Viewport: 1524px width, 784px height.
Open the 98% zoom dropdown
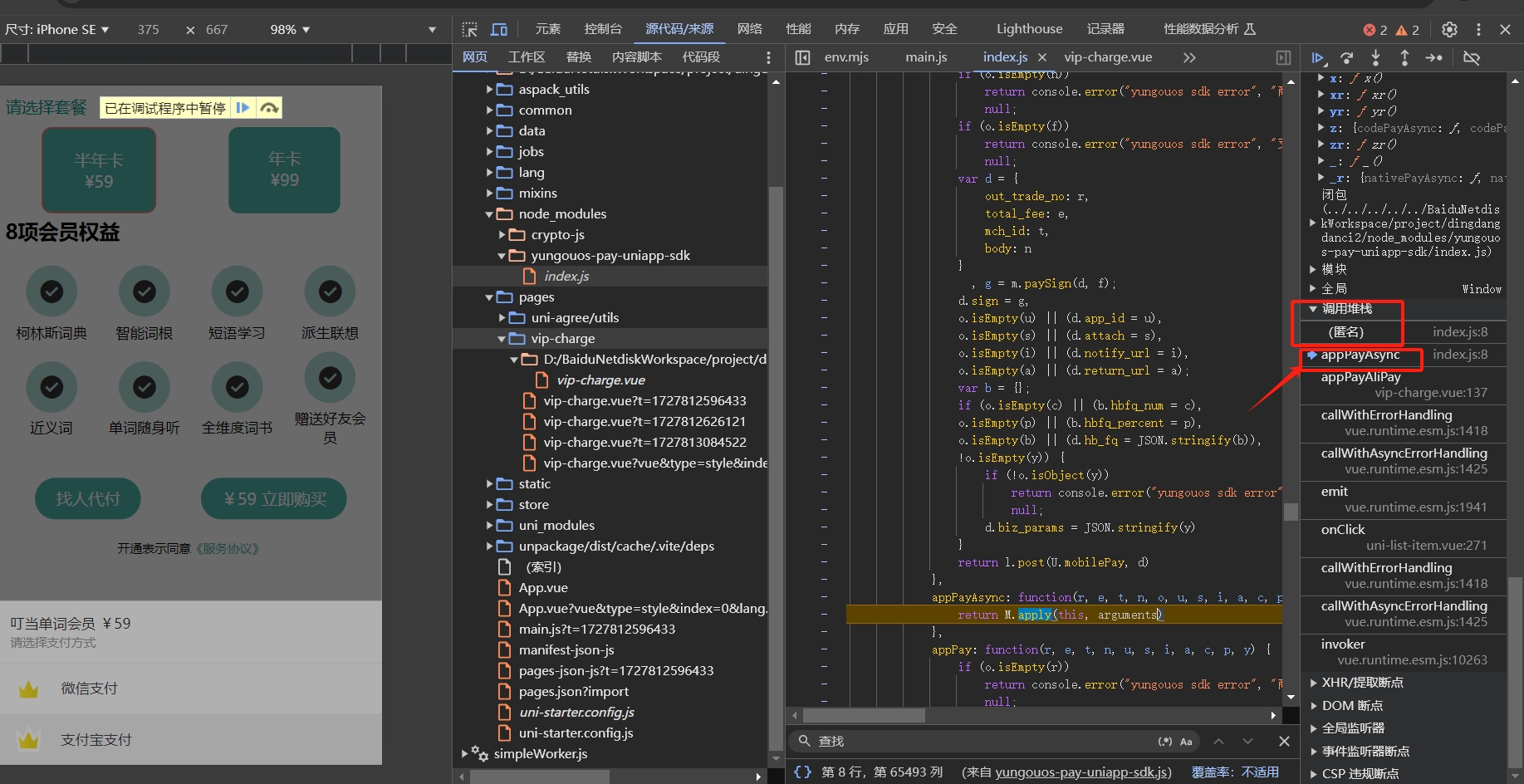(290, 29)
